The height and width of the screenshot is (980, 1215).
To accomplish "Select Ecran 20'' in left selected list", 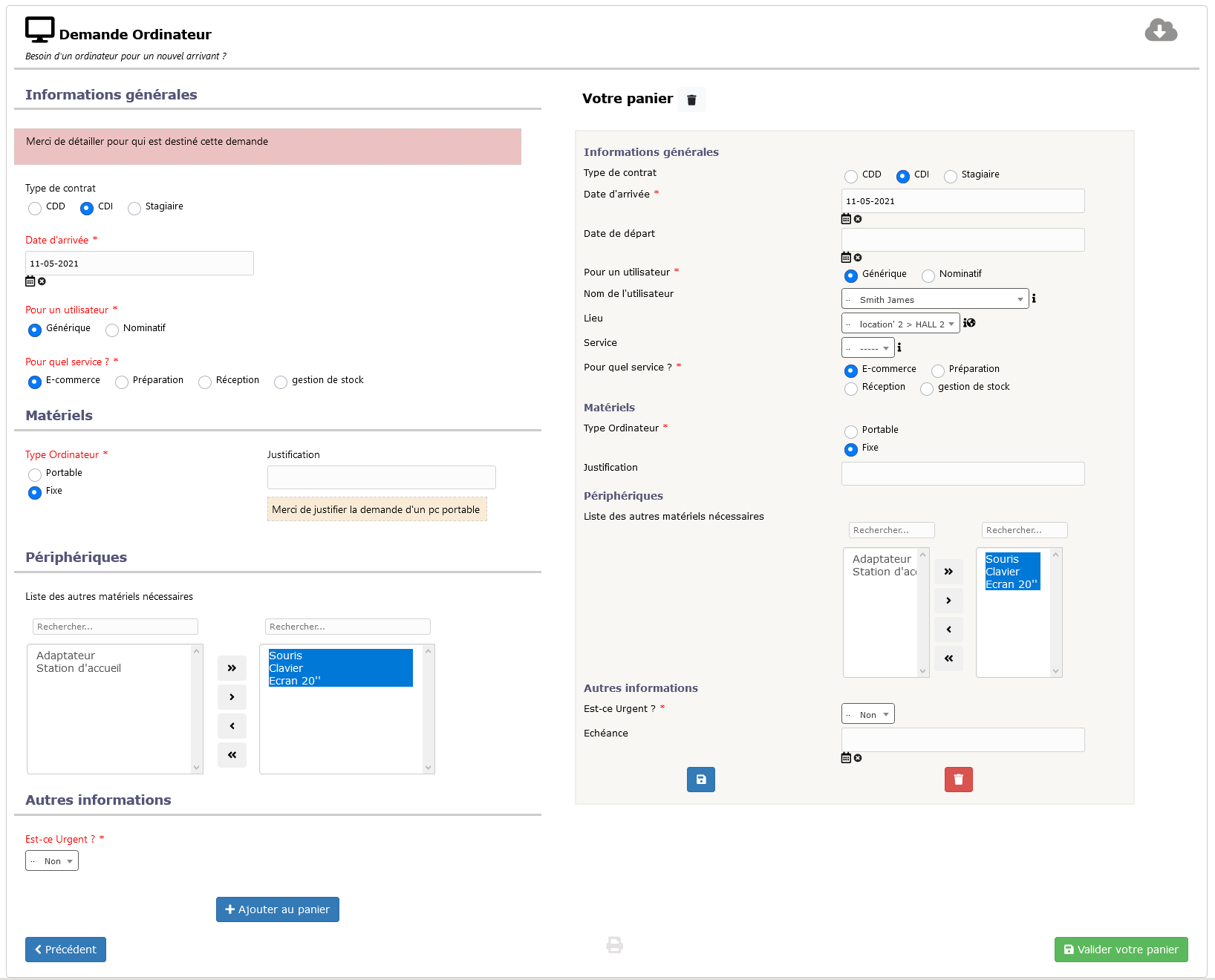I will coord(340,681).
